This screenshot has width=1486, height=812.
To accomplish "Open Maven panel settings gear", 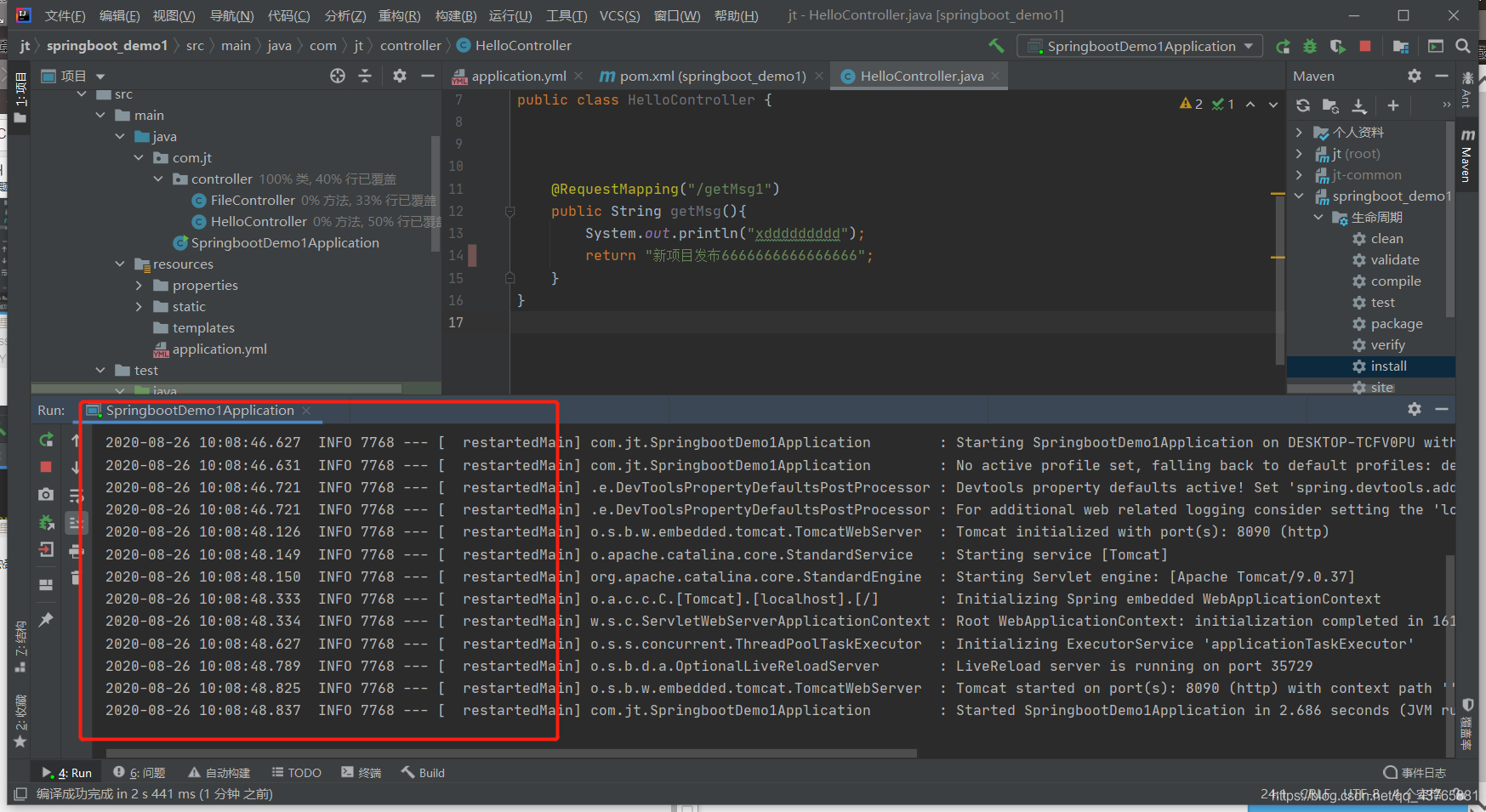I will click(x=1415, y=76).
